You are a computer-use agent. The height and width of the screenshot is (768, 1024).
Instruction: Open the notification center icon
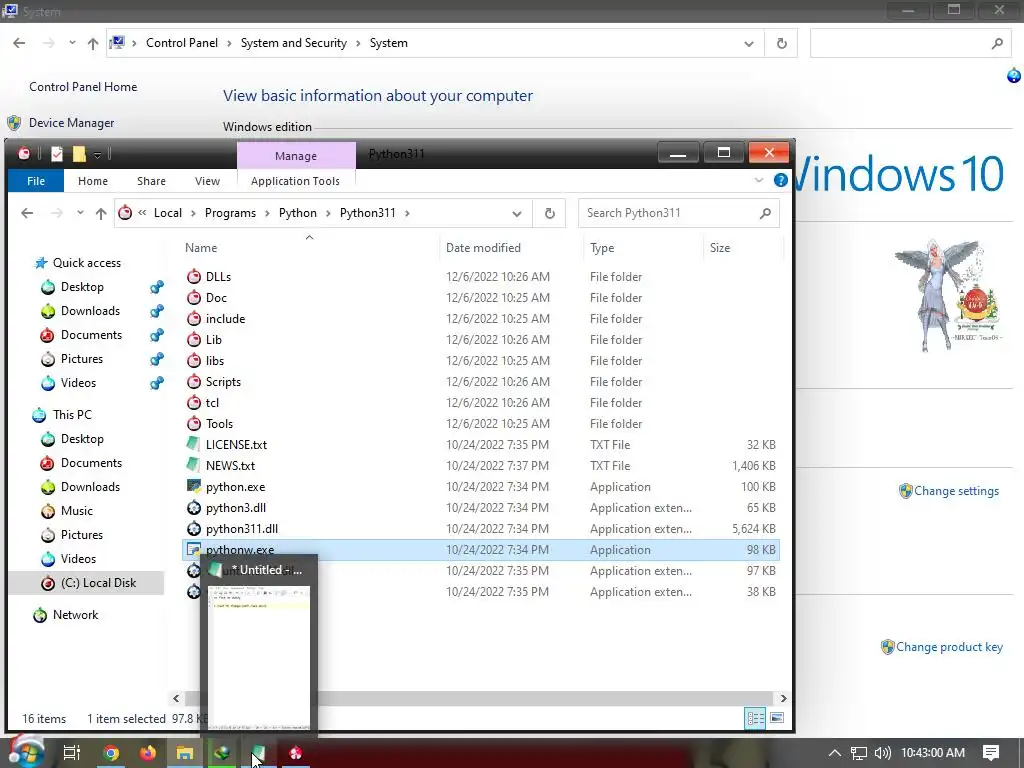click(x=991, y=753)
